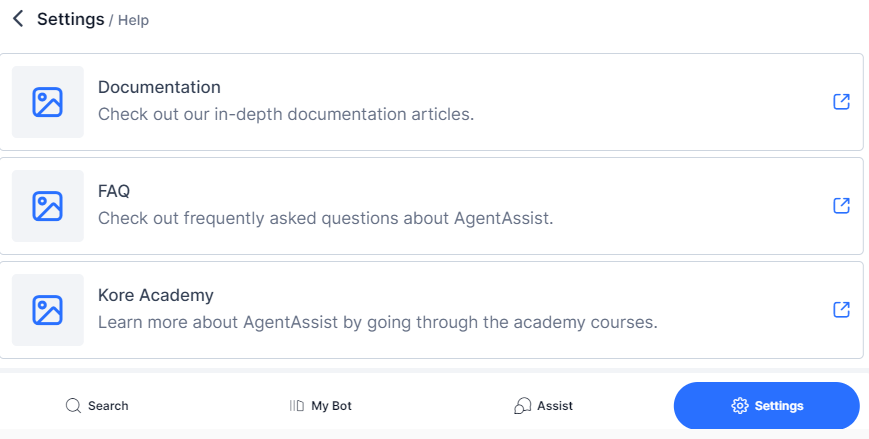Click the FAQ image placeholder icon

click(48, 206)
